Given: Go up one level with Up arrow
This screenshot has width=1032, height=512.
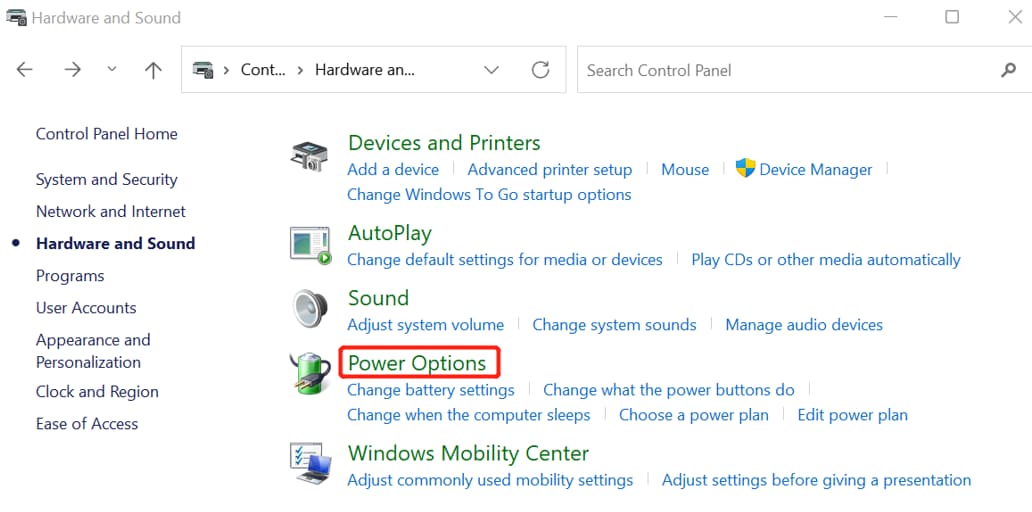Looking at the screenshot, I should tap(153, 70).
